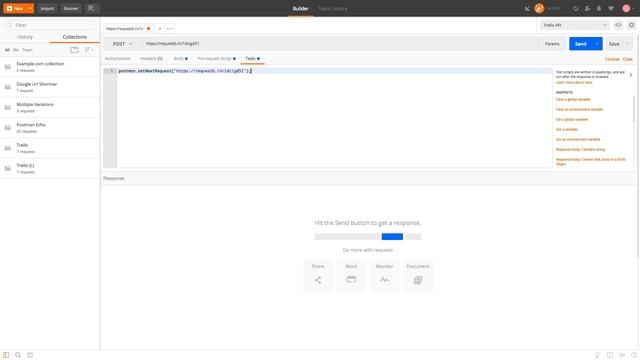This screenshot has height=360, width=640.
Task: Toggle the sidebar icon in status bar
Action: tap(6, 355)
